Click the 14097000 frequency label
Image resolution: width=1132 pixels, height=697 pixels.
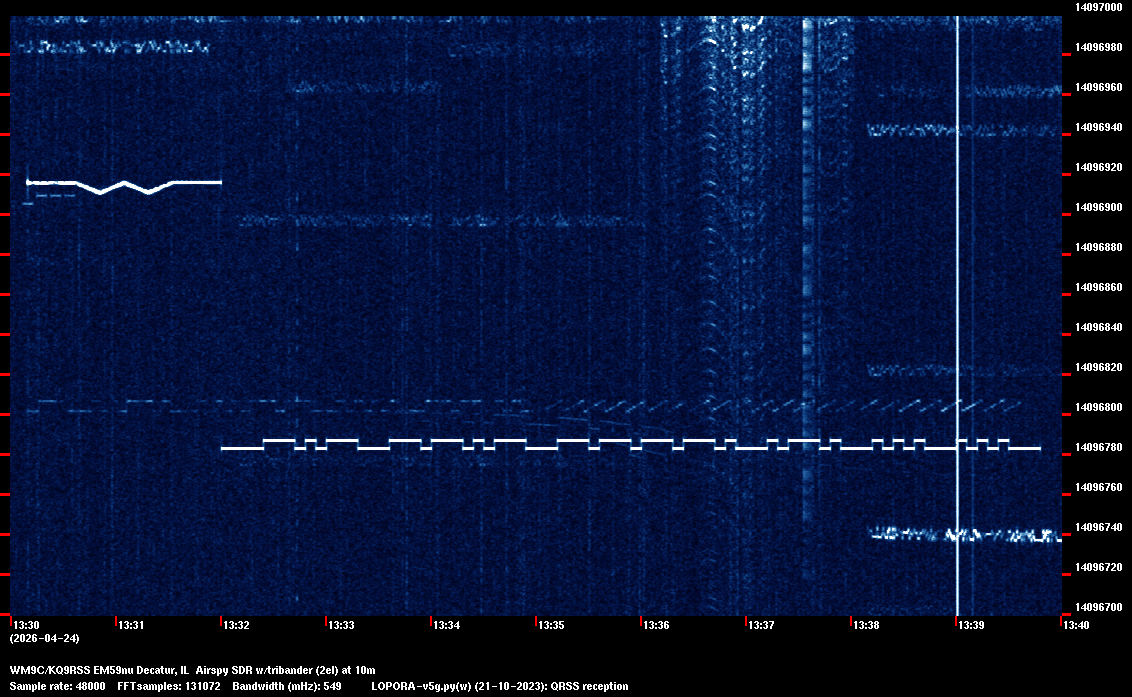(x=1097, y=7)
